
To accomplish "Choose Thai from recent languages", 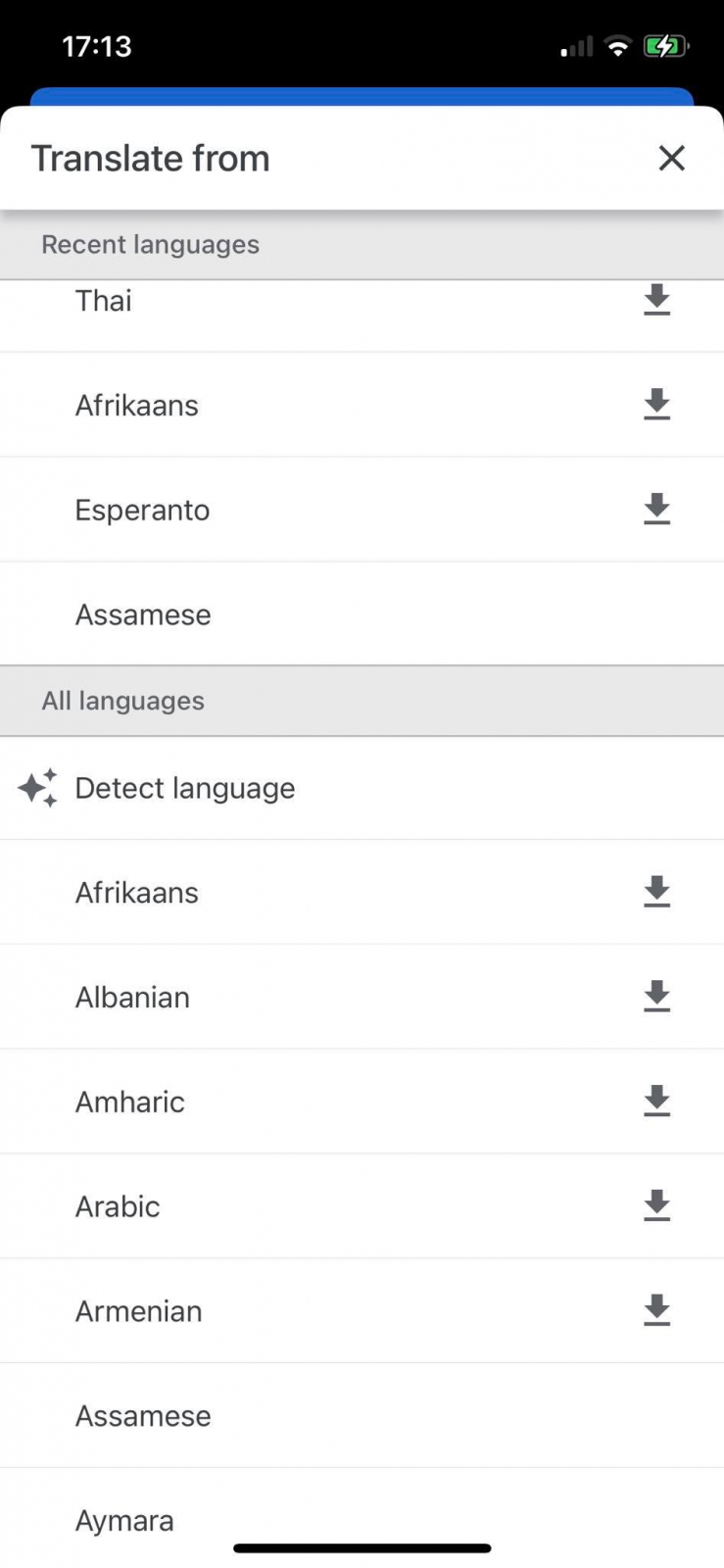I will click(104, 301).
